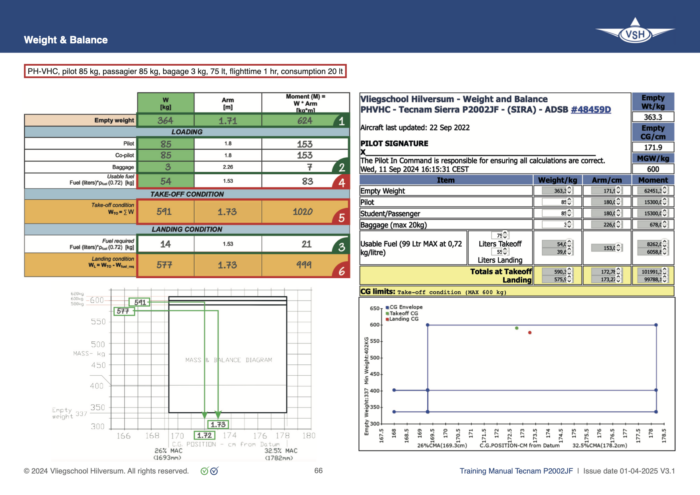Click the take-off condition weight 591 cell
This screenshot has height=495, width=700.
click(164, 212)
